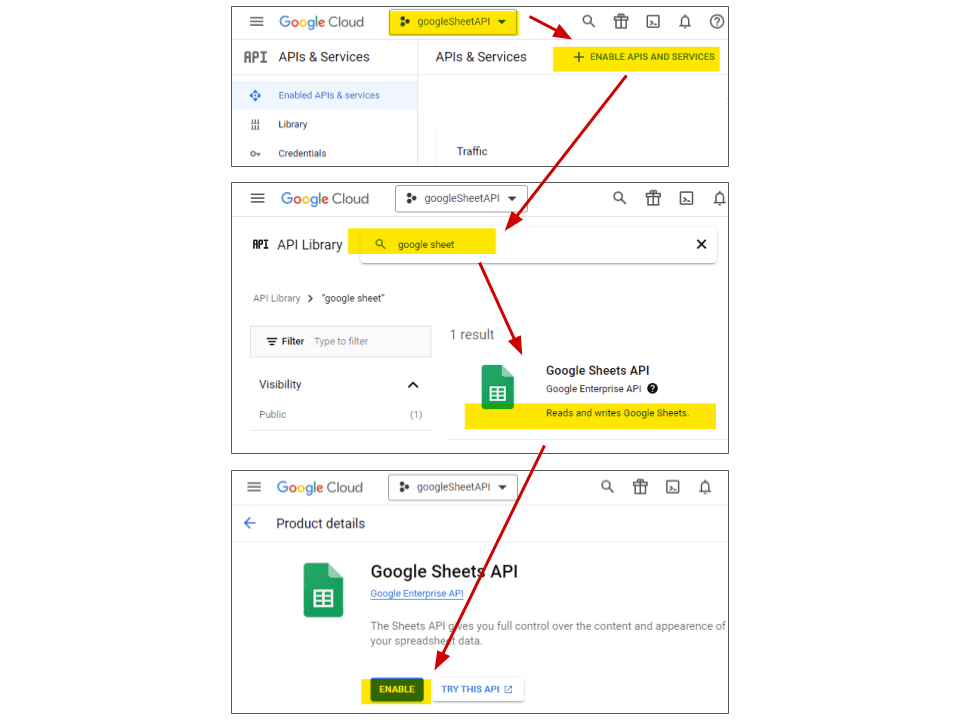This screenshot has width=960, height=720.
Task: Click the API Library breadcrumb link
Action: [277, 298]
